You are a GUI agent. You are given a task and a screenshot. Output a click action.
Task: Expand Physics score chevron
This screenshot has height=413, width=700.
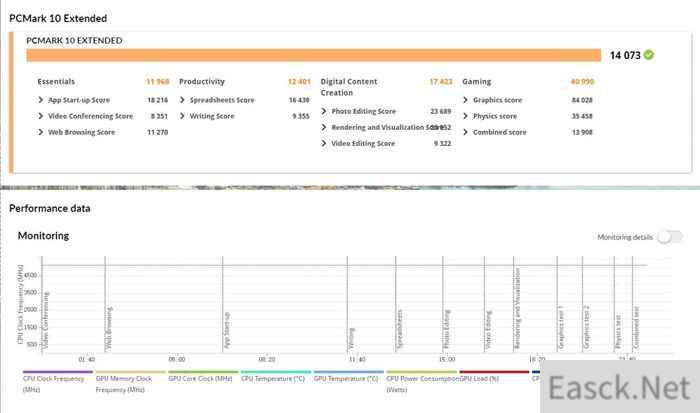tap(466, 116)
